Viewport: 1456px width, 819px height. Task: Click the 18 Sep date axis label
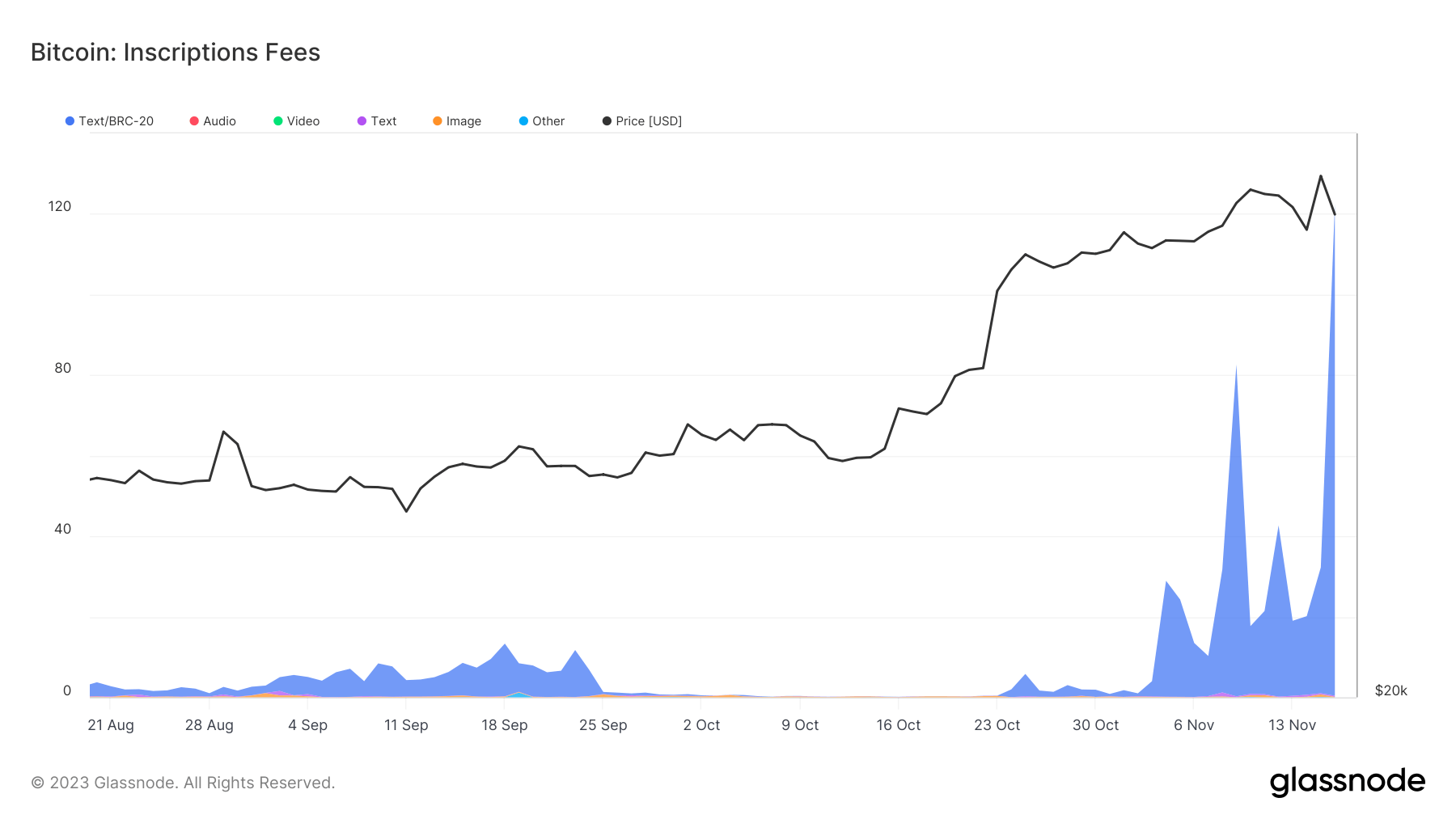505,725
